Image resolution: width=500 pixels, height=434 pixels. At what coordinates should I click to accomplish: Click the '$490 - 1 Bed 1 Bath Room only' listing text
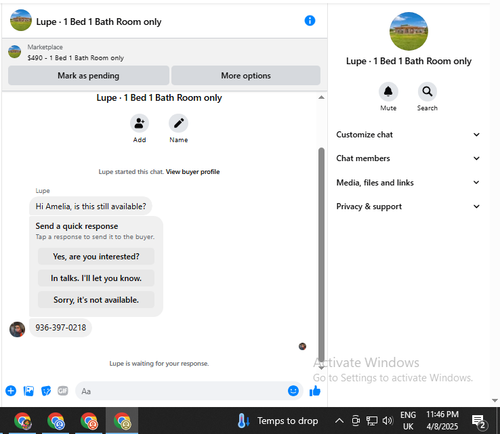click(x=76, y=58)
